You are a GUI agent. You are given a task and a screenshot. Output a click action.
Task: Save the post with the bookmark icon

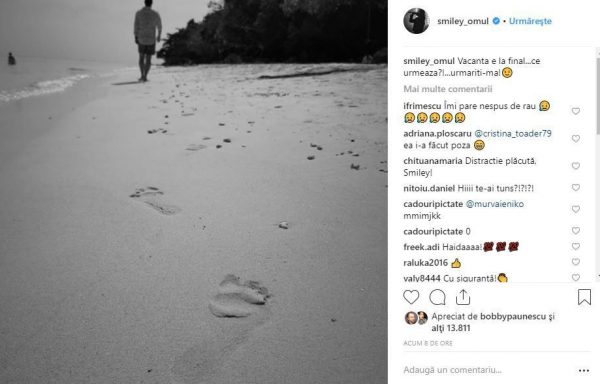[x=584, y=297]
